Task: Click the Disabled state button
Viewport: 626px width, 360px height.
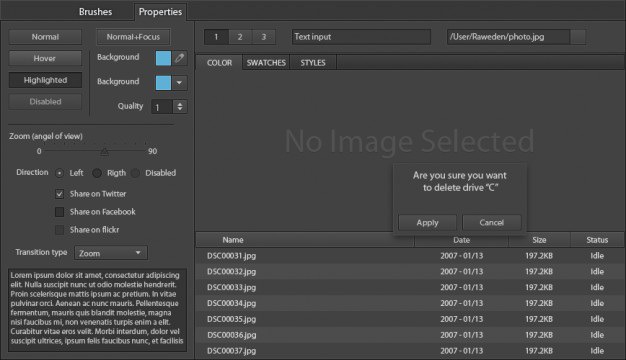Action: click(x=45, y=101)
